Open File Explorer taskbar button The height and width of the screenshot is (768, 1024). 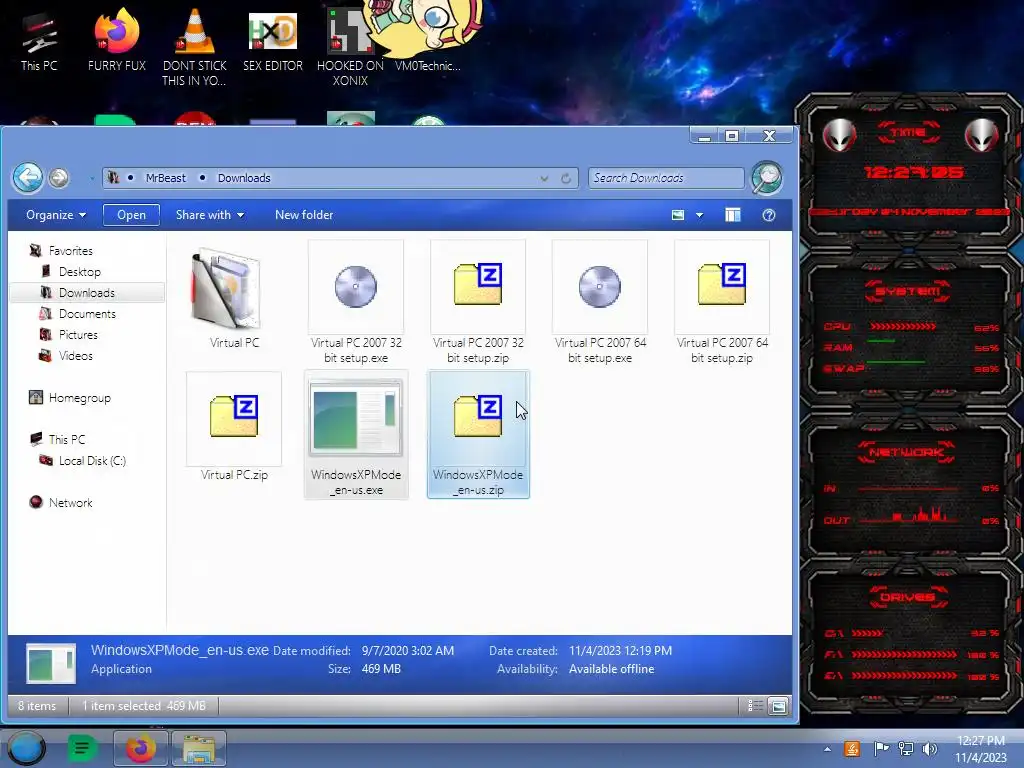tap(199, 748)
